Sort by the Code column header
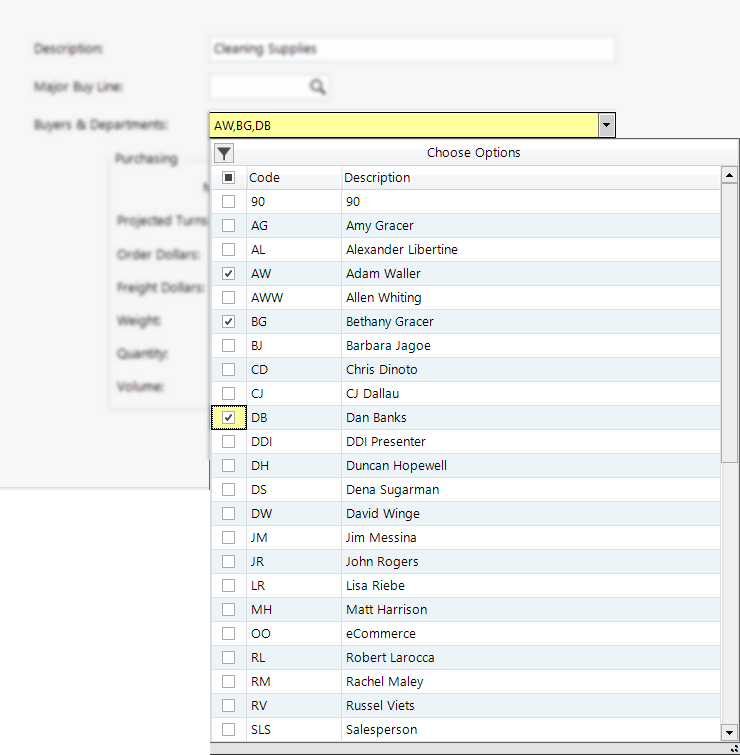Image resolution: width=740 pixels, height=755 pixels. (x=292, y=178)
